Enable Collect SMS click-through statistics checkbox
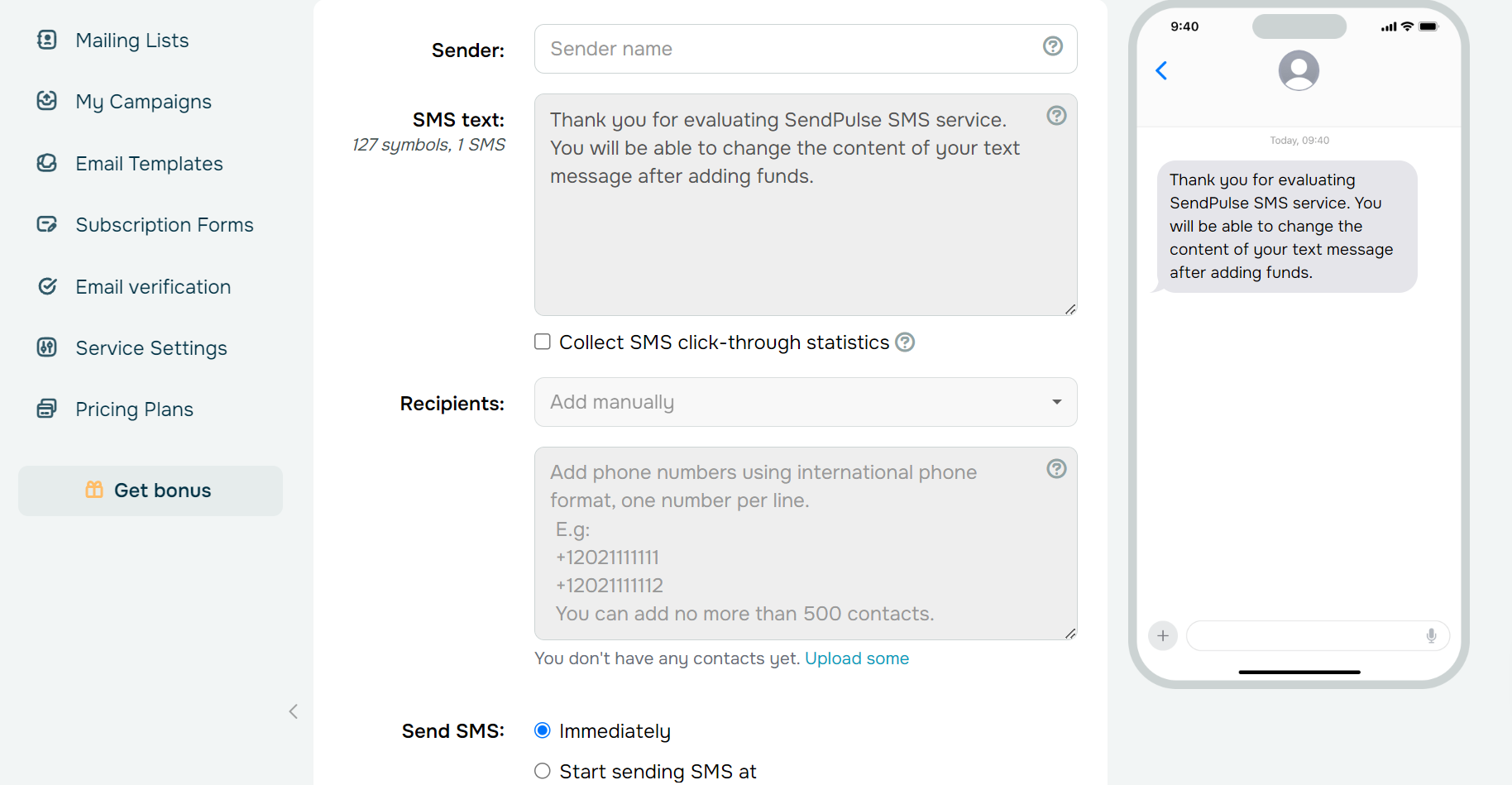 543,342
